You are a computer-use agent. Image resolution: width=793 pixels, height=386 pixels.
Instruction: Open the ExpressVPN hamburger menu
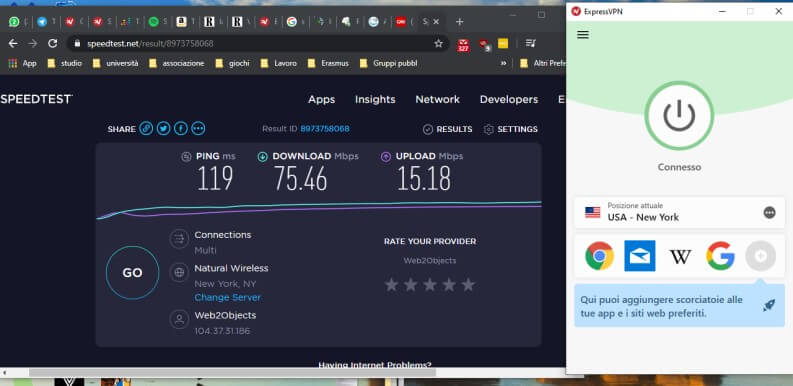tap(583, 34)
